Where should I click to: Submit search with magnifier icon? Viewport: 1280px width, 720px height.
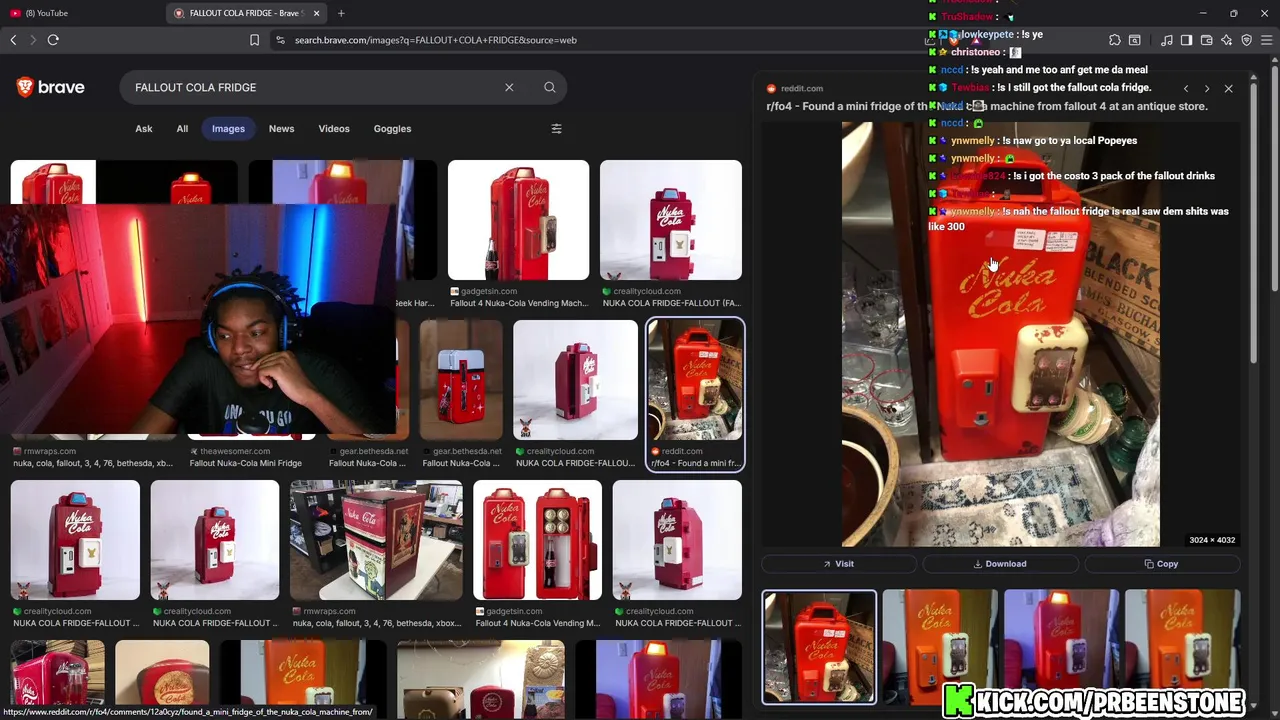(x=550, y=87)
